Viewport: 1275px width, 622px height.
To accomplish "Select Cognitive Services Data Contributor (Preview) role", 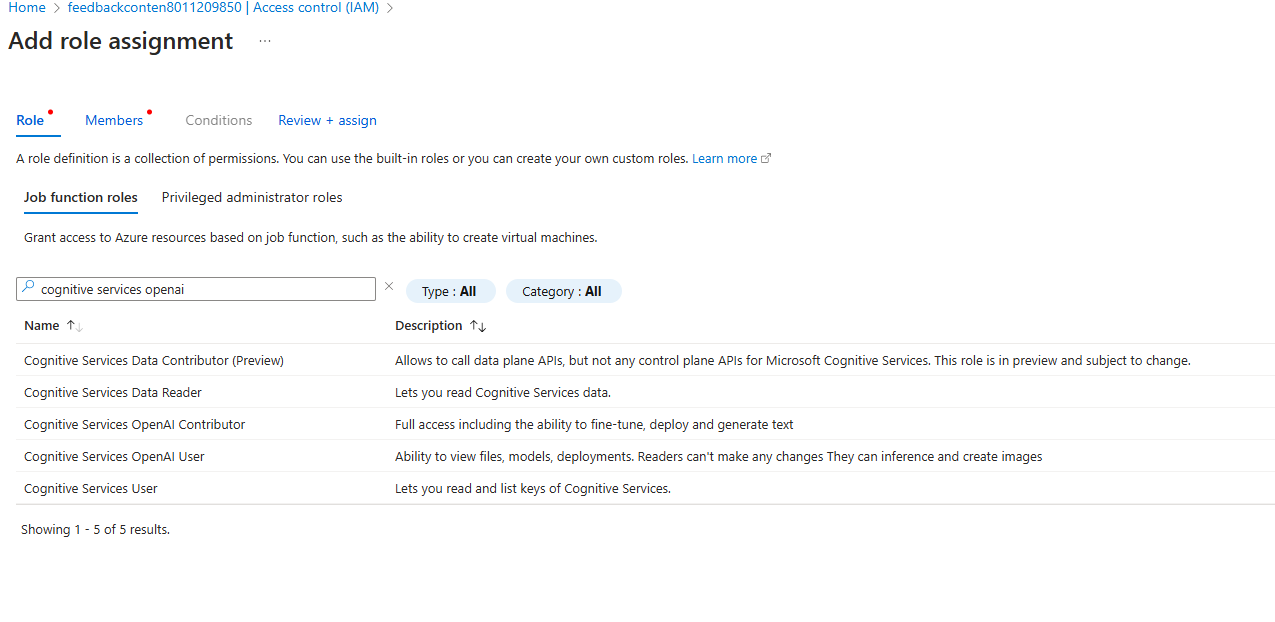I will (x=154, y=360).
